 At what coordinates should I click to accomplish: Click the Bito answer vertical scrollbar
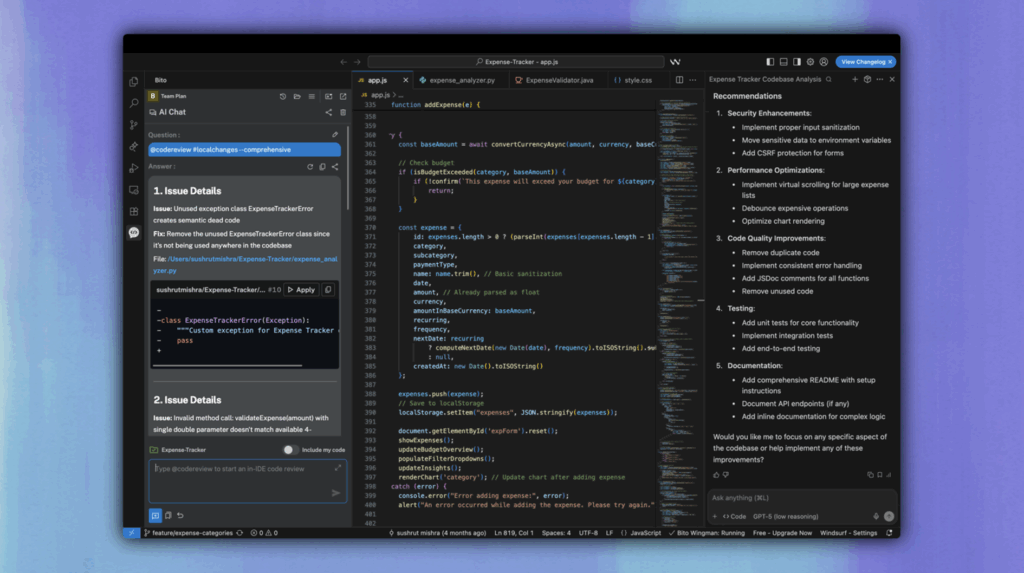pos(347,169)
